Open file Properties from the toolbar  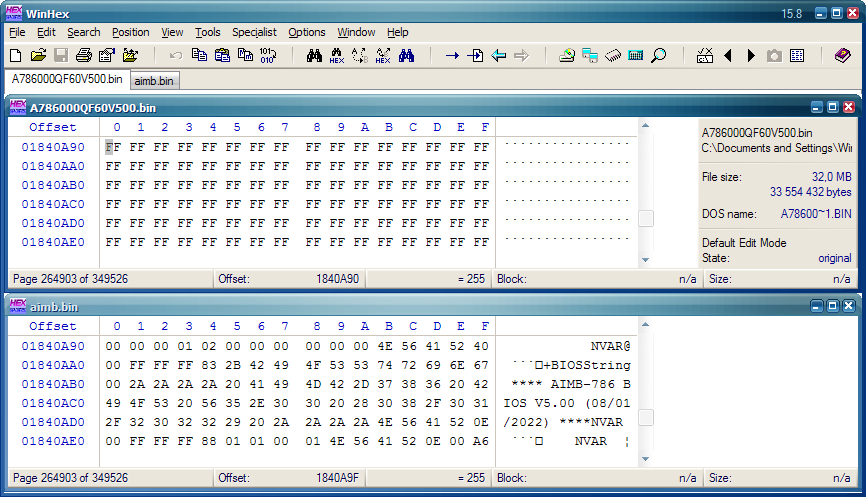107,55
